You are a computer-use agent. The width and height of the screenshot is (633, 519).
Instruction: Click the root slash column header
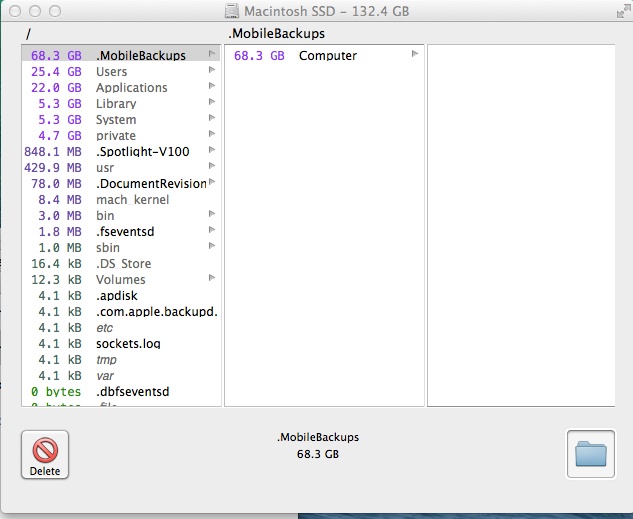28,34
